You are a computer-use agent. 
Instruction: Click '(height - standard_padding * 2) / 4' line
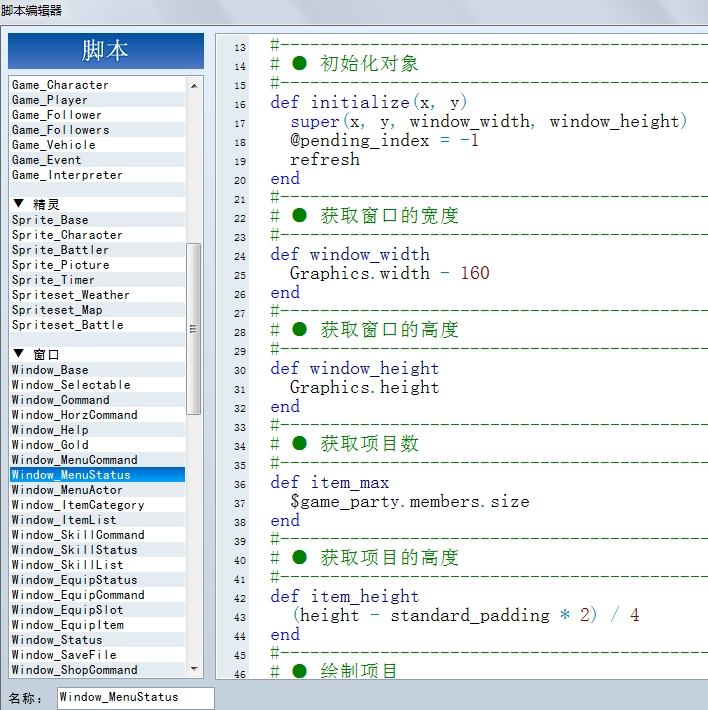(466, 616)
